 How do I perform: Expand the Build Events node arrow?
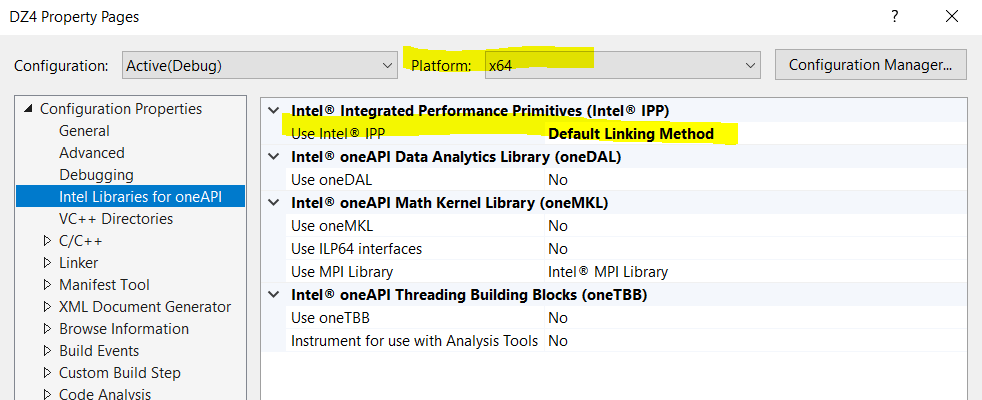click(47, 351)
